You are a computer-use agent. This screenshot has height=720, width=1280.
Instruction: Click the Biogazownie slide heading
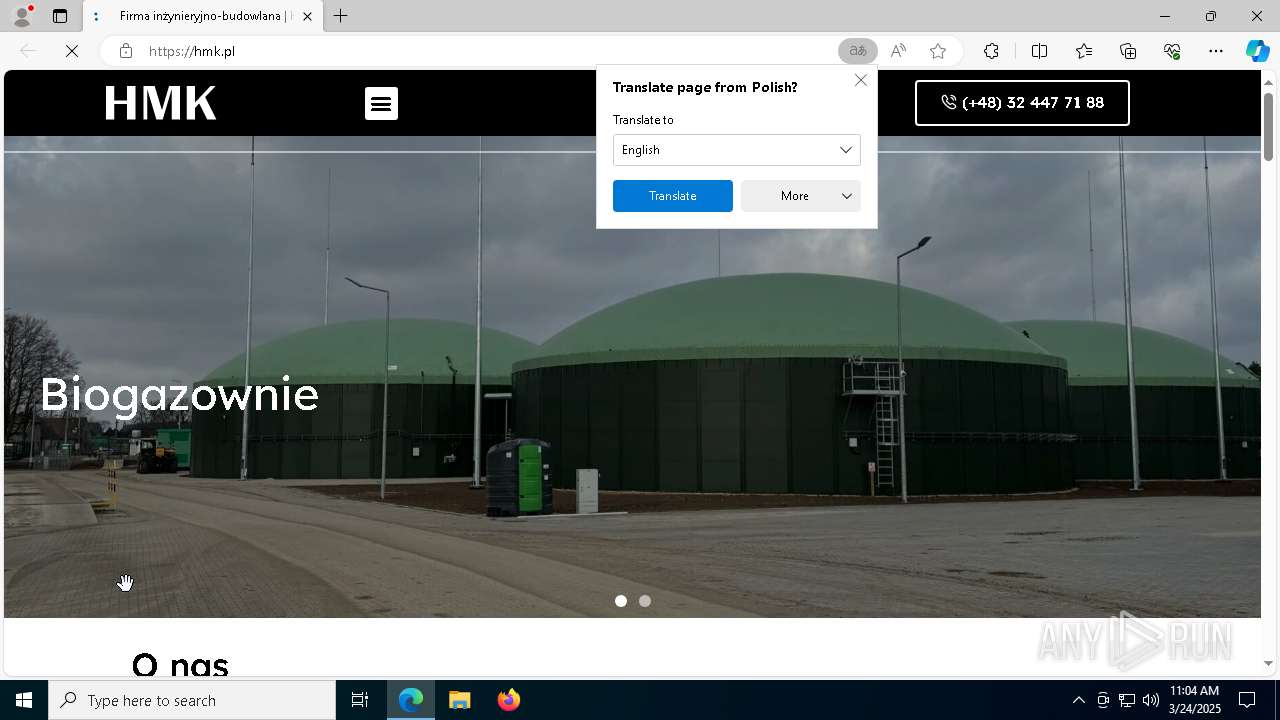coord(180,395)
